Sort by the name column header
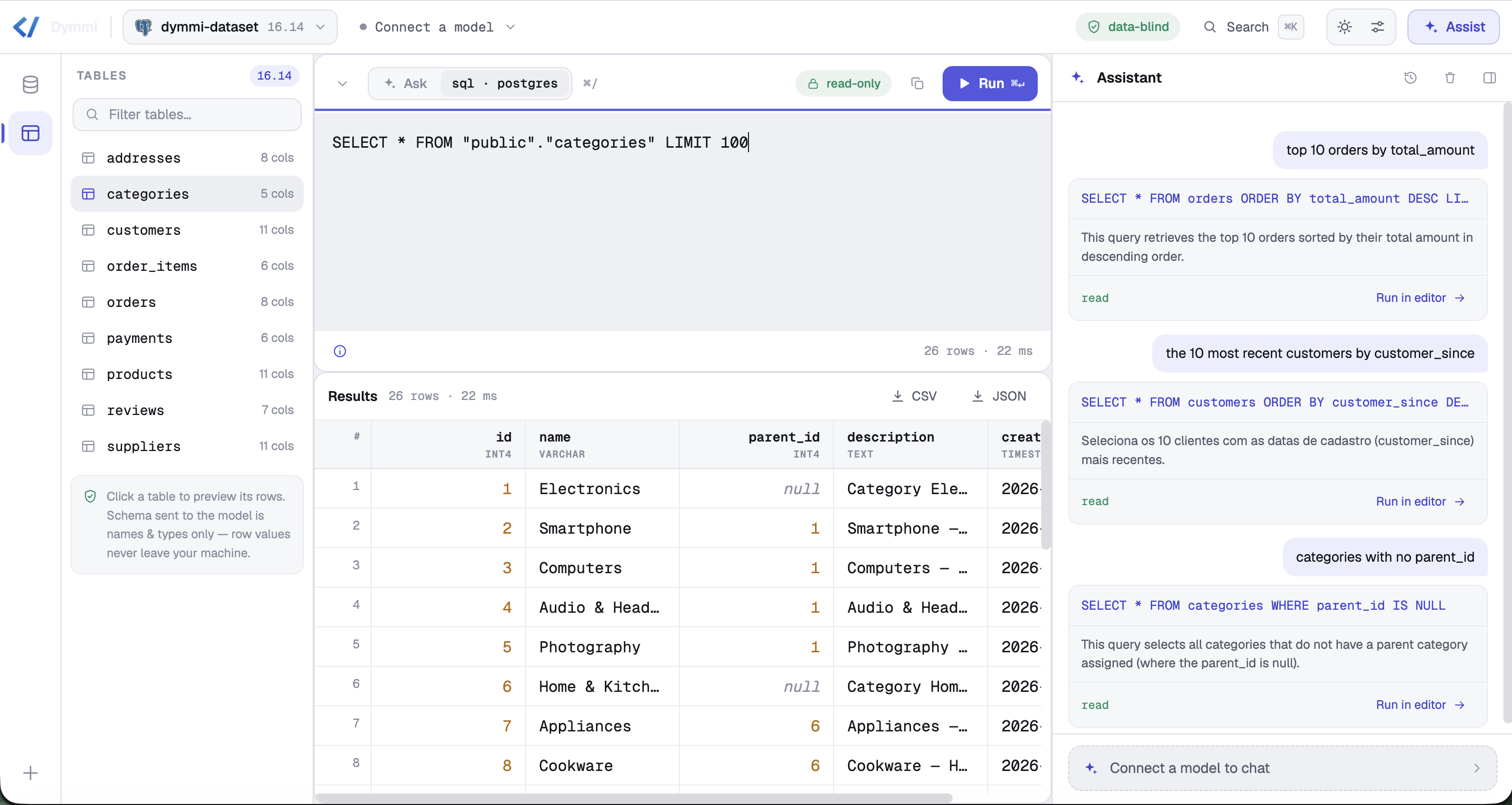Viewport: 1512px width, 805px height. pos(602,445)
